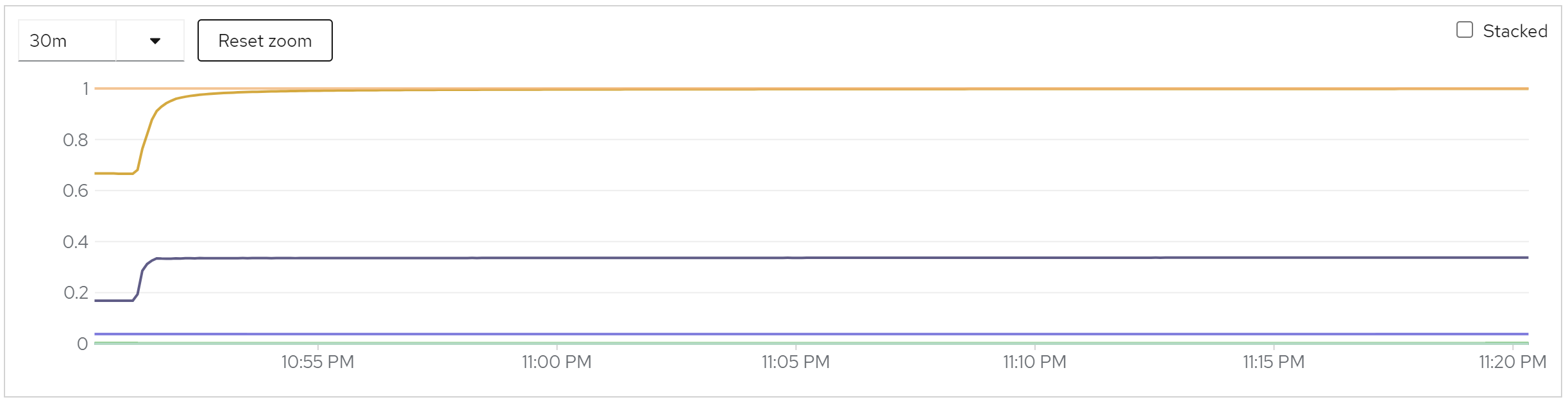Image resolution: width=1568 pixels, height=402 pixels.
Task: Click the 0.8 y-axis label
Action: pyautogui.click(x=76, y=140)
